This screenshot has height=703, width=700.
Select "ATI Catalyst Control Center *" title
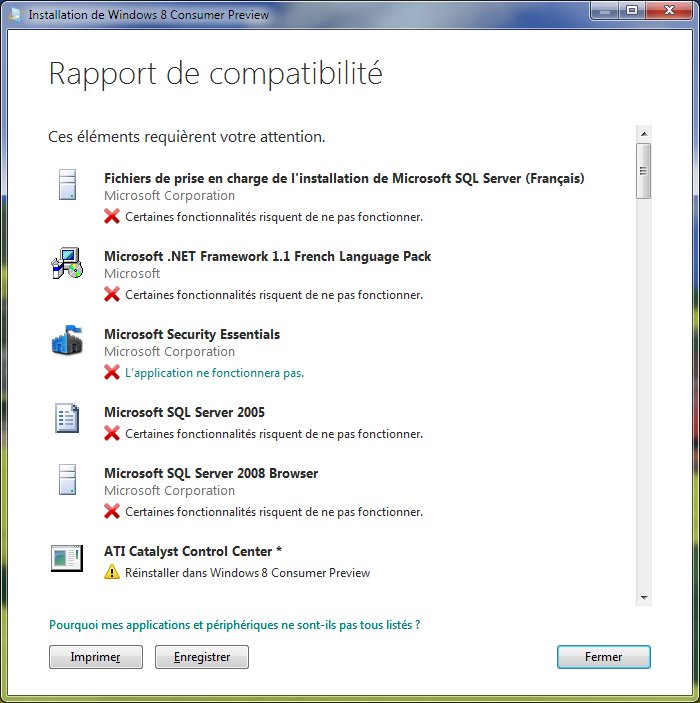193,551
